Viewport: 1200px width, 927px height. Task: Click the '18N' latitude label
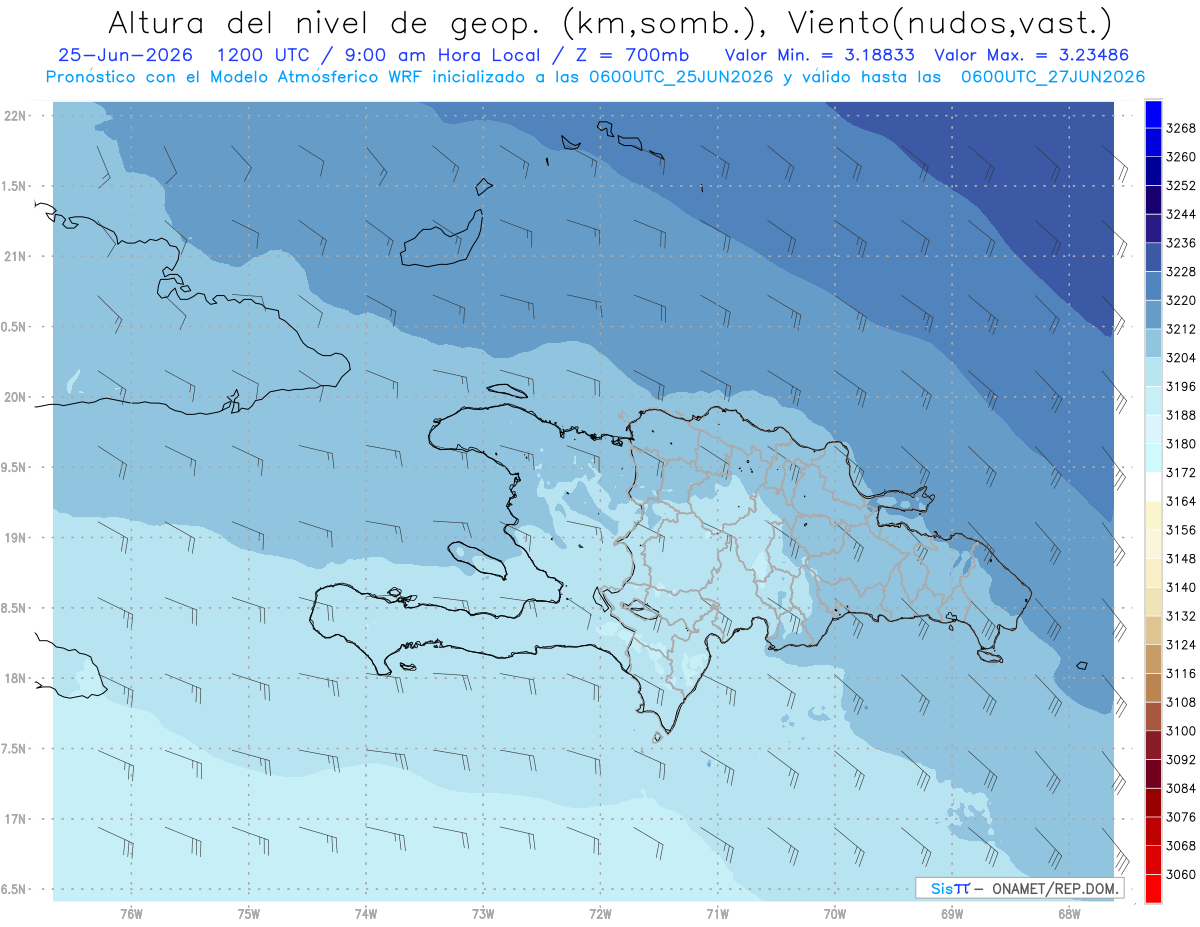point(16,678)
